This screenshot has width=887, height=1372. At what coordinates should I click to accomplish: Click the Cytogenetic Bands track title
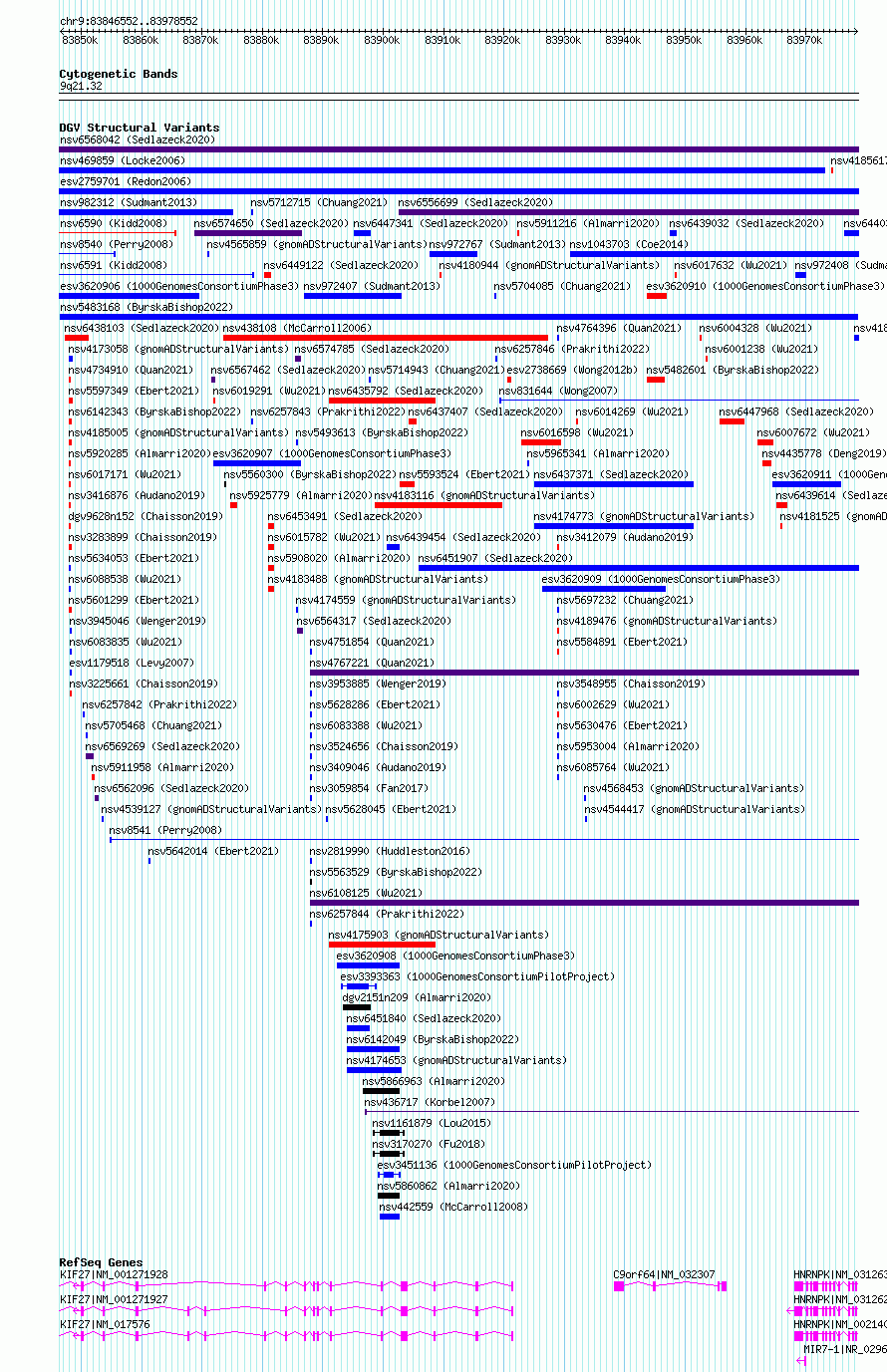click(118, 74)
